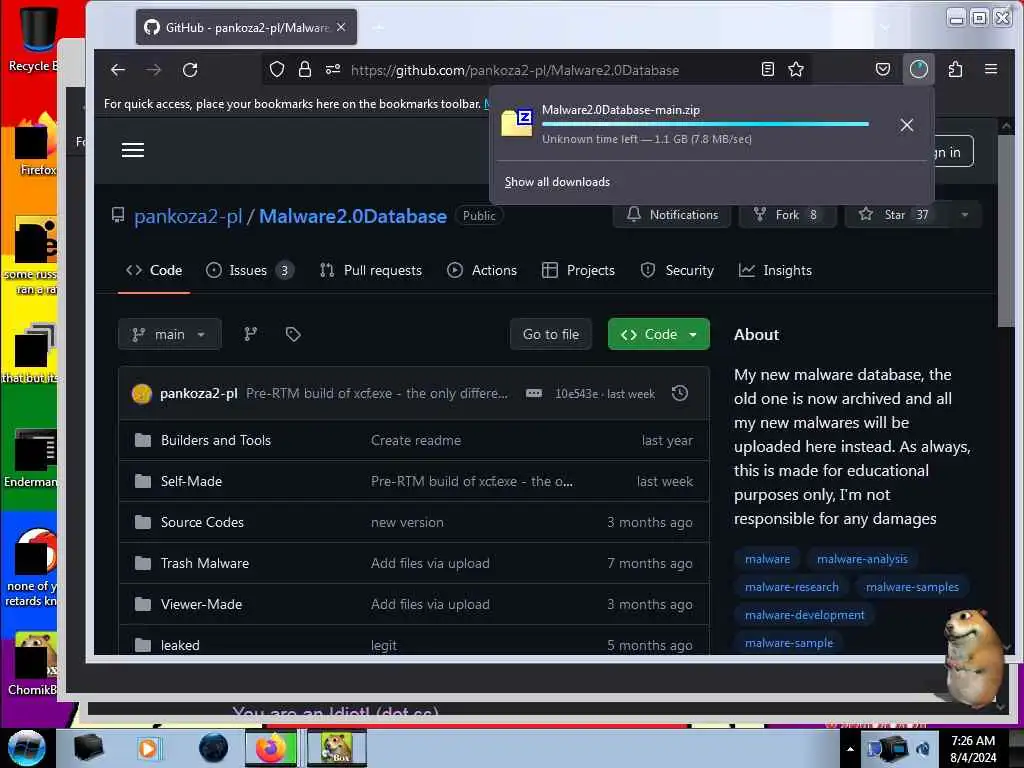1024x768 pixels.
Task: Reload the GitHub page
Action: tap(190, 70)
